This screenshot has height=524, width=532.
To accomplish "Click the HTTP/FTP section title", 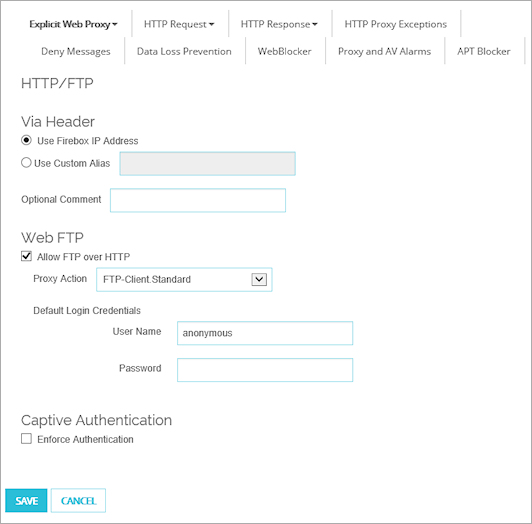I will point(57,83).
